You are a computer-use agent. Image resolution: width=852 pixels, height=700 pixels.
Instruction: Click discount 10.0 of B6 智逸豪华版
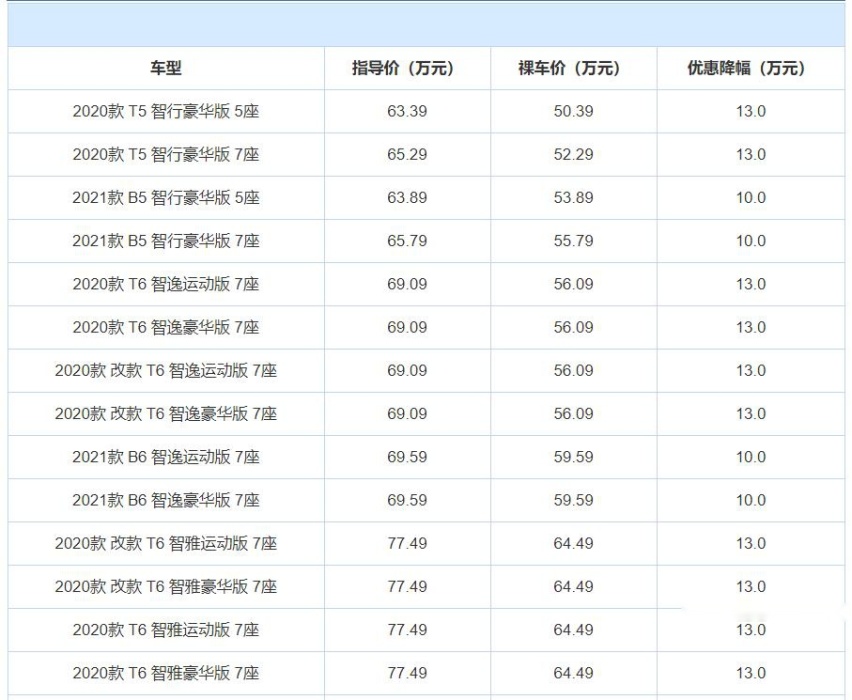coord(751,500)
